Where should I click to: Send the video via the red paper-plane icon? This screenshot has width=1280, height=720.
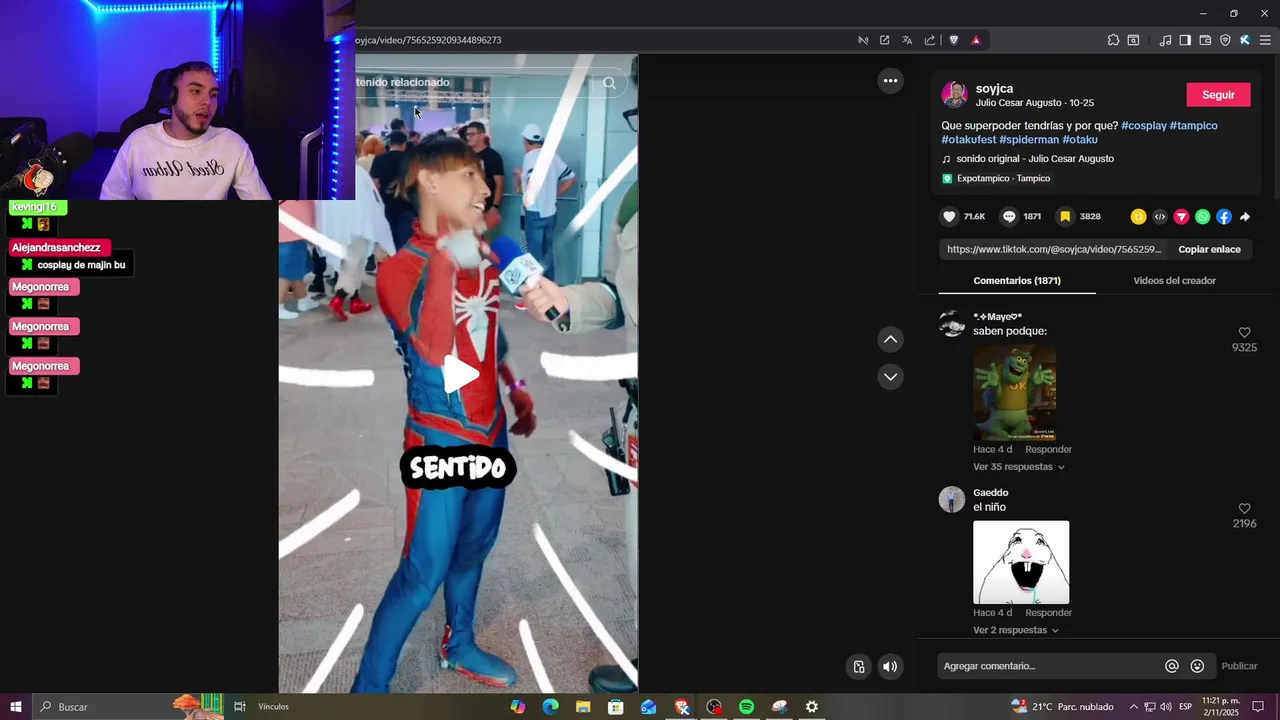(1181, 216)
